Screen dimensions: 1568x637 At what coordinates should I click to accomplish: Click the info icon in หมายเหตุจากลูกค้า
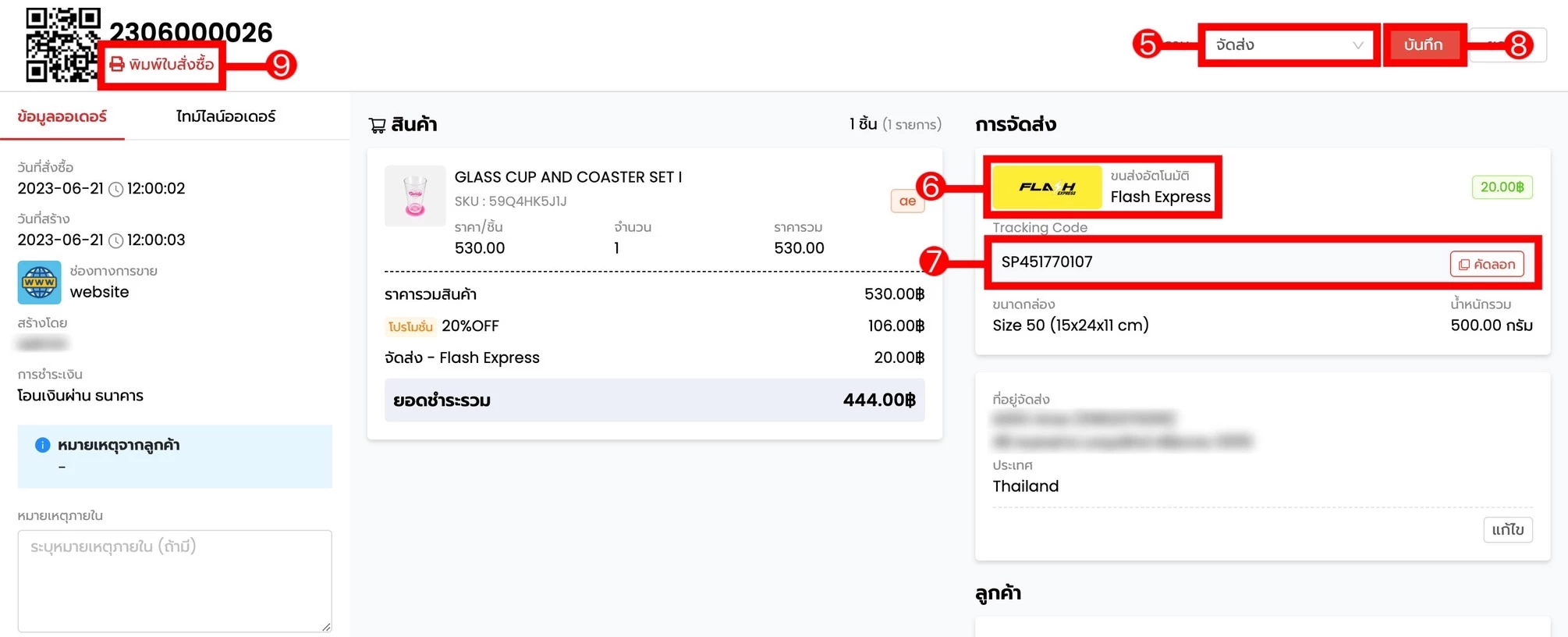(43, 445)
